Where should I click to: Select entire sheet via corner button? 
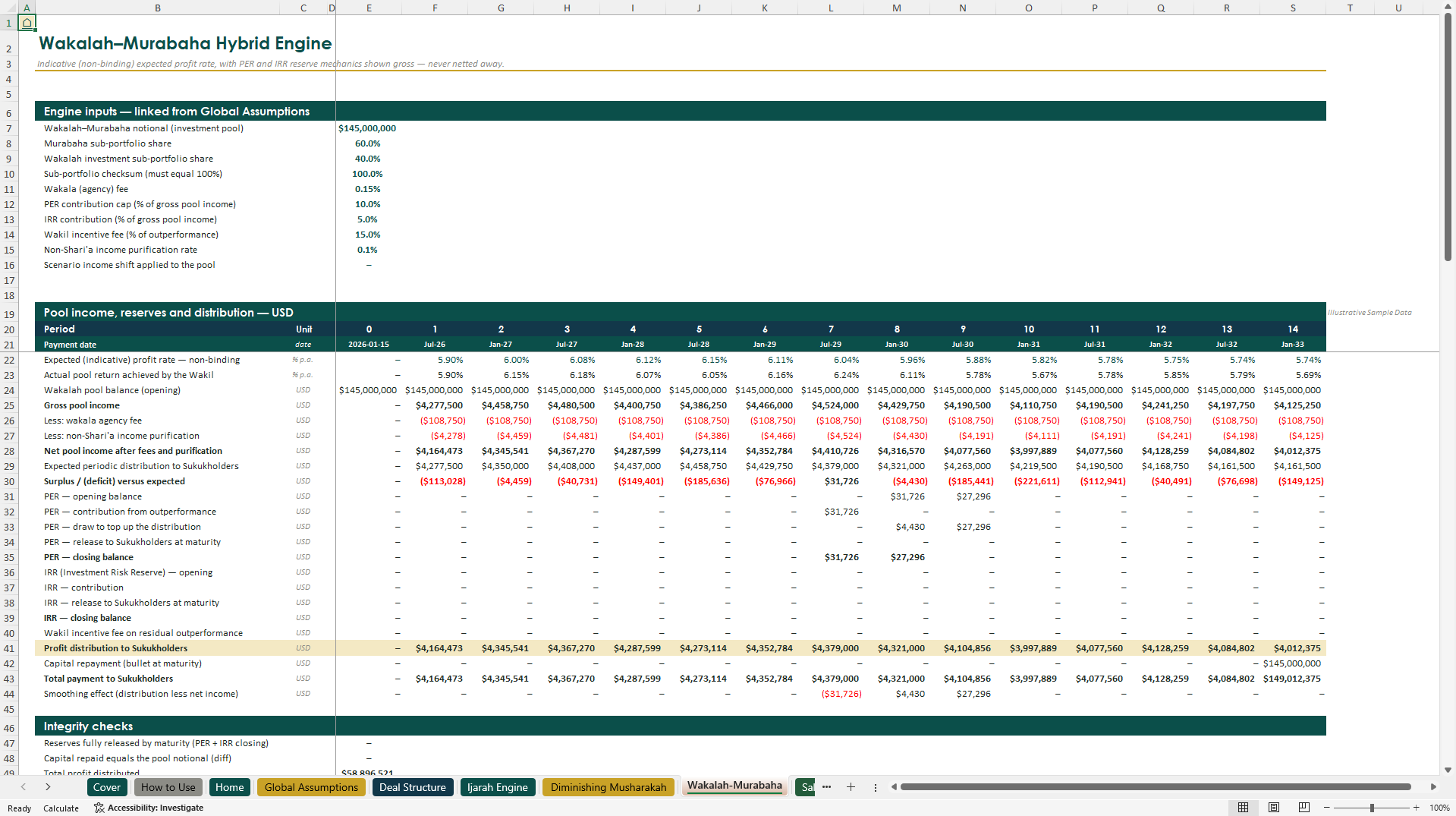(x=8, y=8)
